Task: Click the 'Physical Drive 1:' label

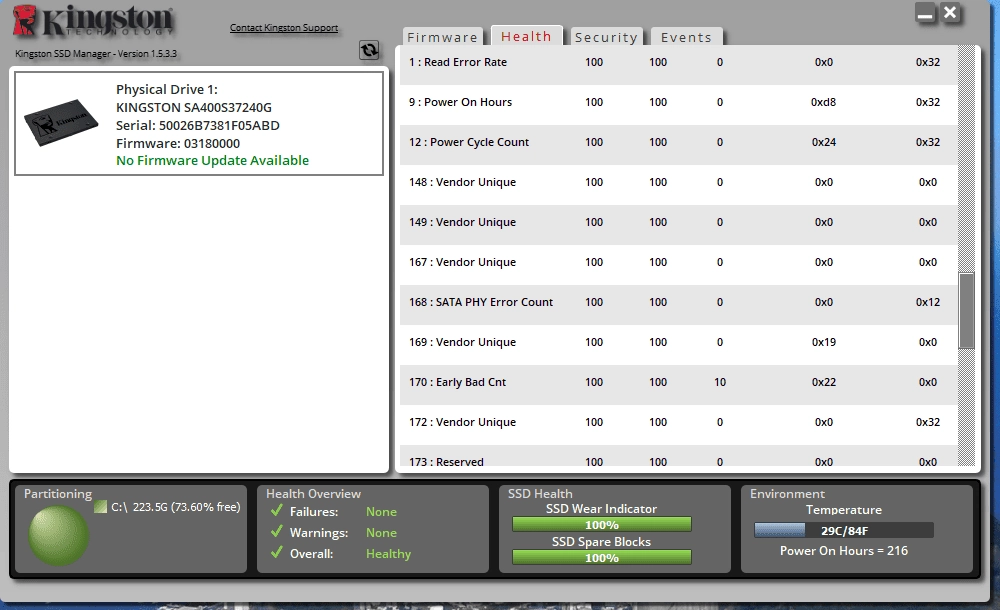Action: click(x=167, y=89)
